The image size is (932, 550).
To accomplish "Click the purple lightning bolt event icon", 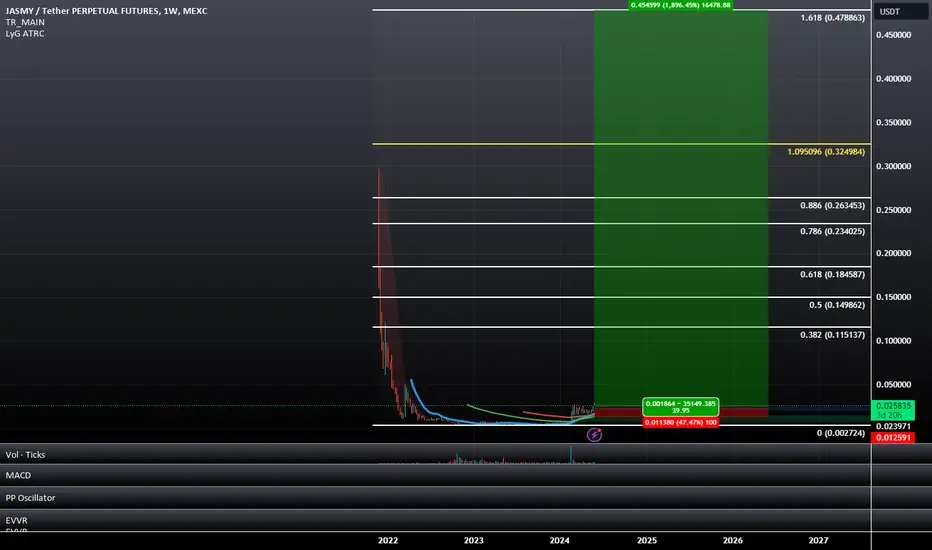I will pyautogui.click(x=594, y=435).
